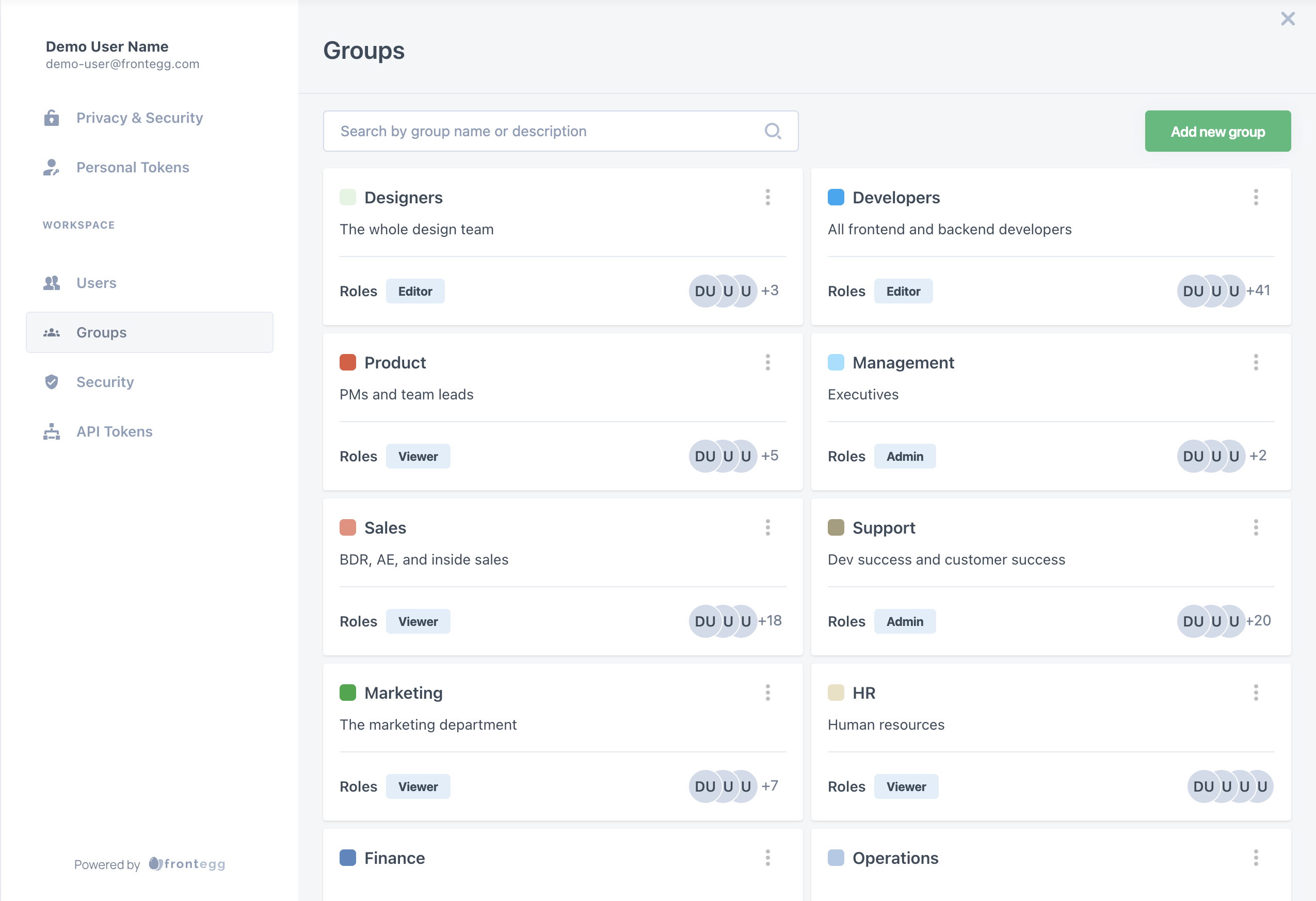Expand options for Marketing group
Screen dimensions: 1316x901
point(769,693)
